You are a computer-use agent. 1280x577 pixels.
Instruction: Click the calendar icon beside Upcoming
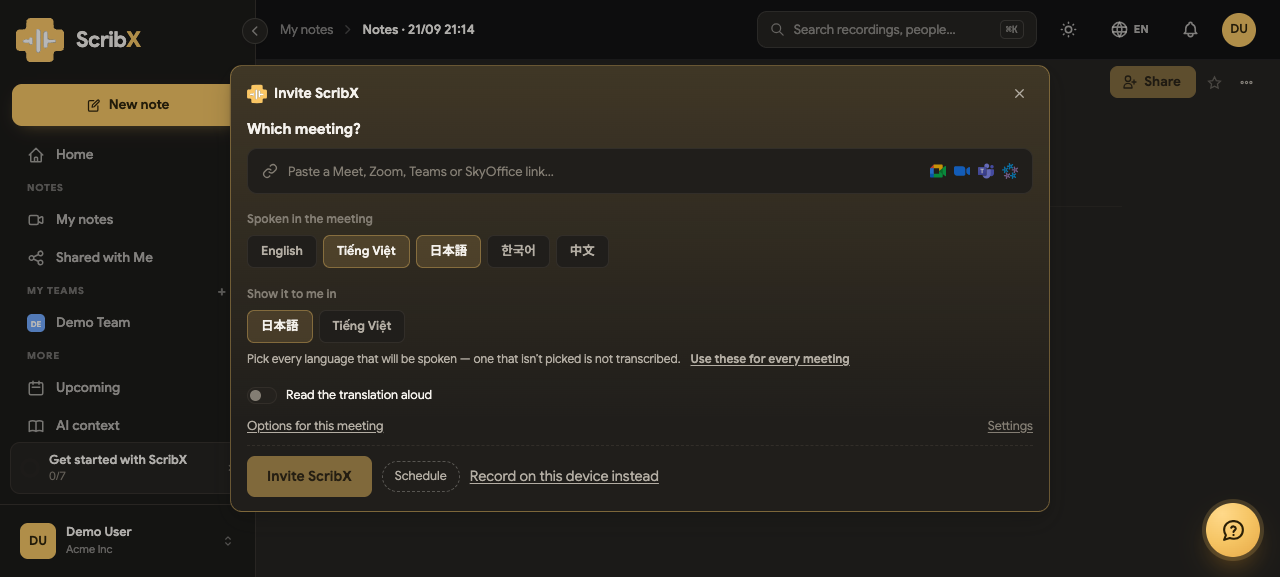click(x=36, y=388)
